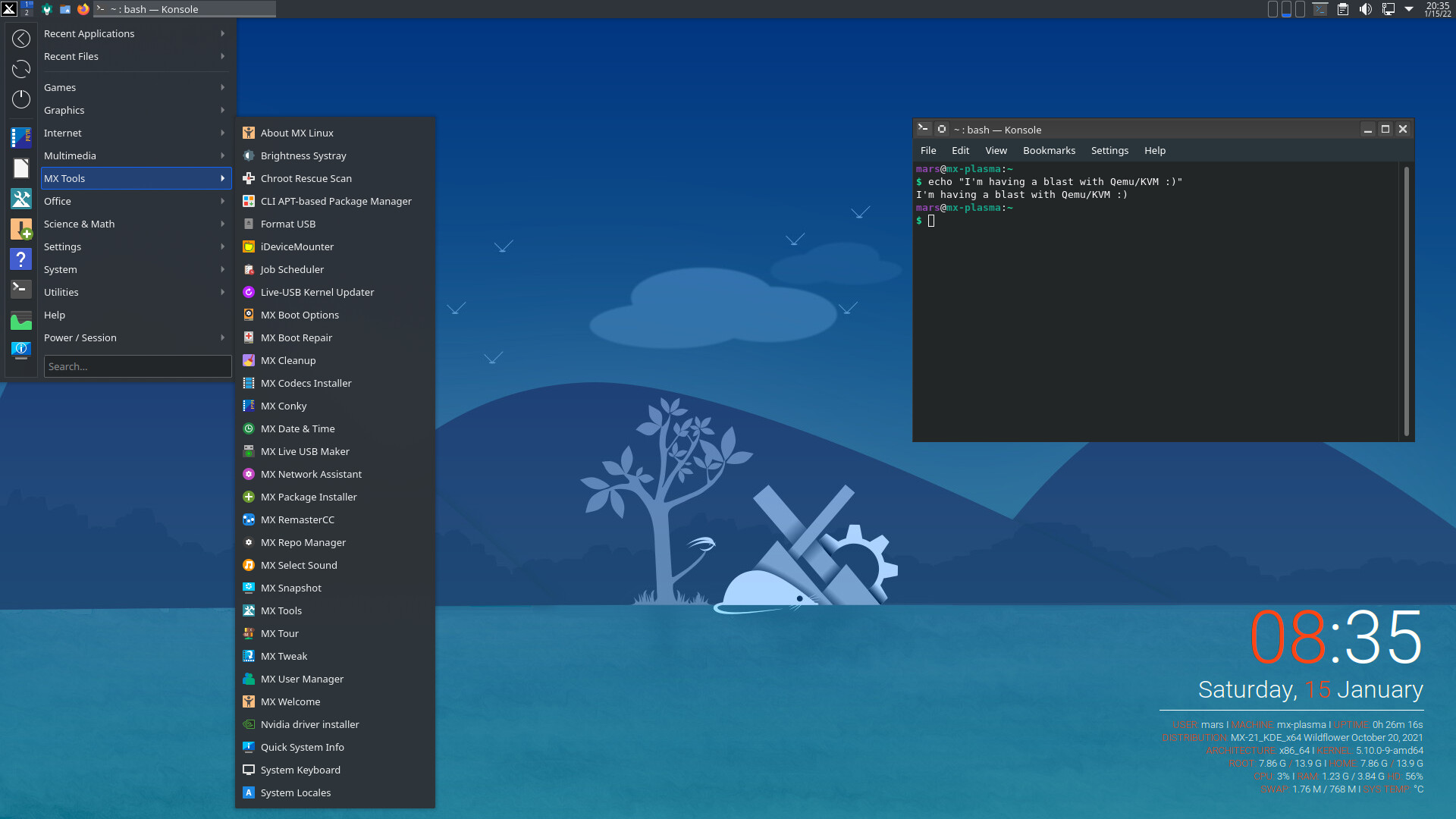Launch MX User Manager
This screenshot has width=1456, height=819.
click(334, 679)
